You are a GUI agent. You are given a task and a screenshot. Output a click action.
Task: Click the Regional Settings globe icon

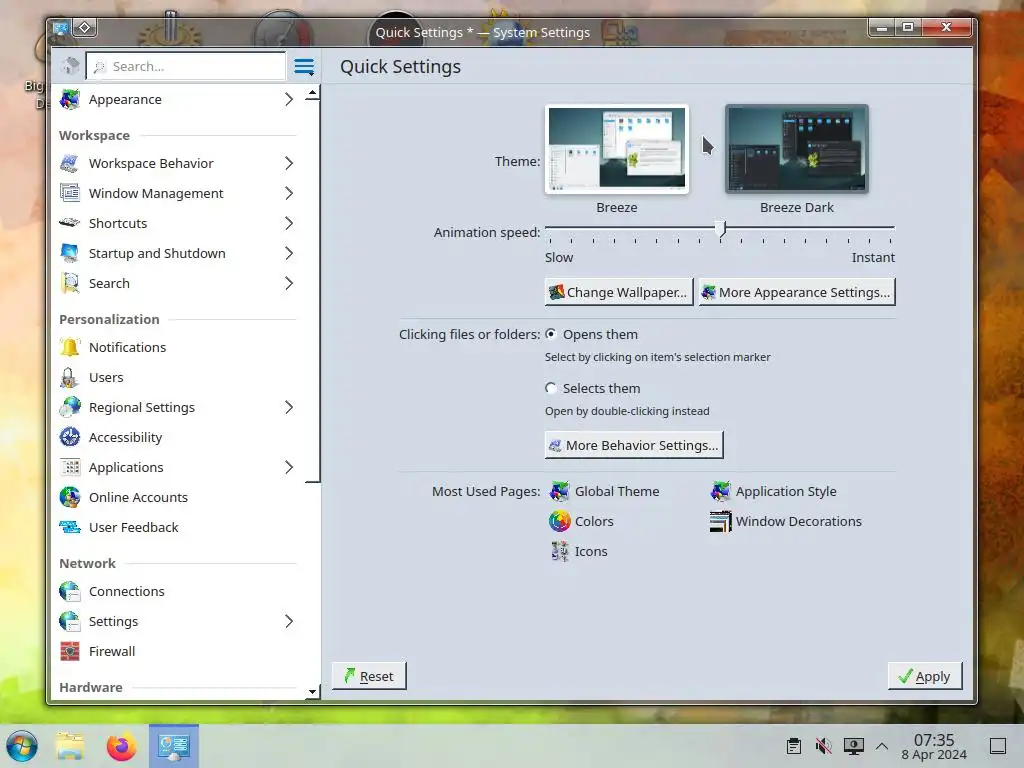(x=70, y=408)
